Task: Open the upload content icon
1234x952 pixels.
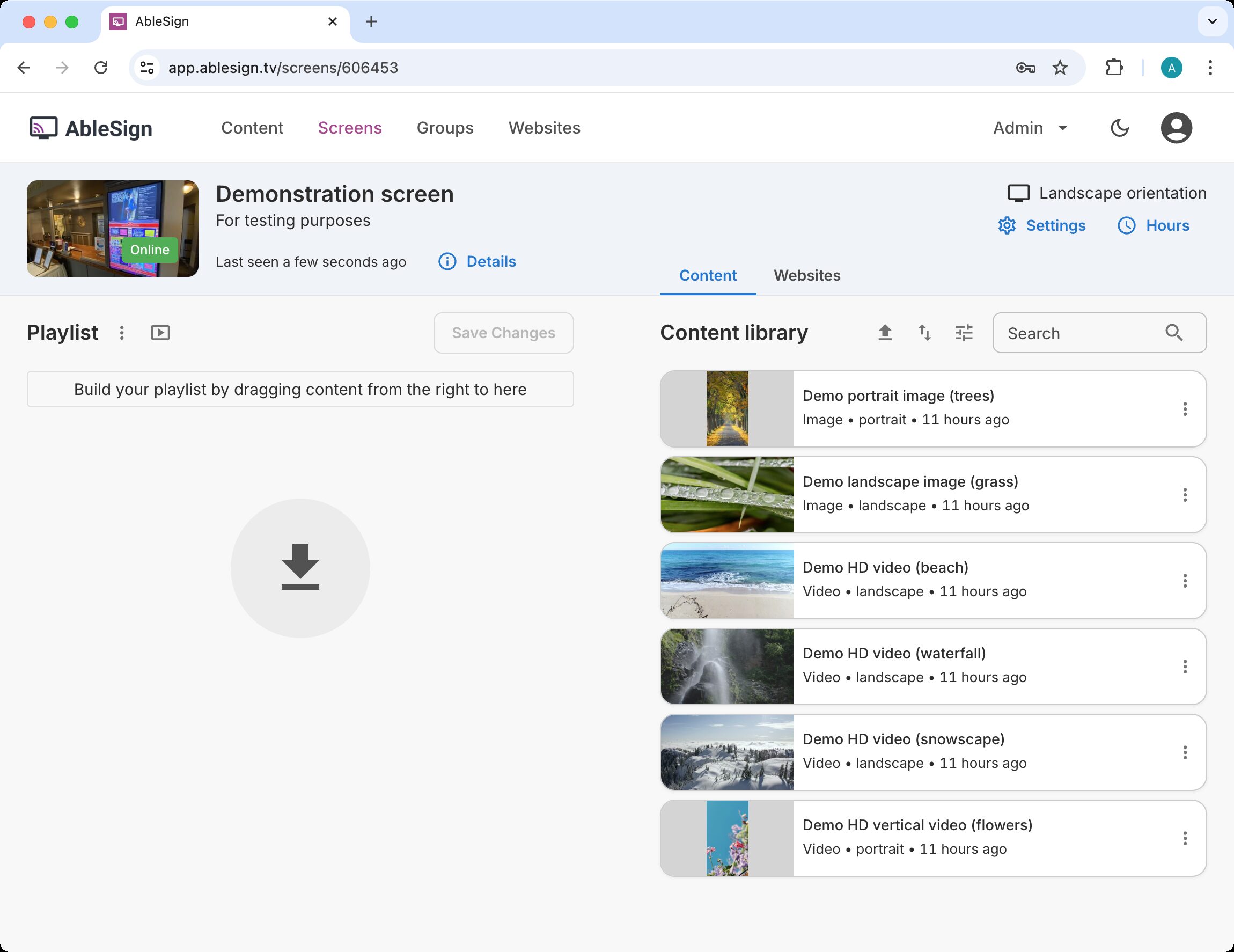Action: [885, 333]
